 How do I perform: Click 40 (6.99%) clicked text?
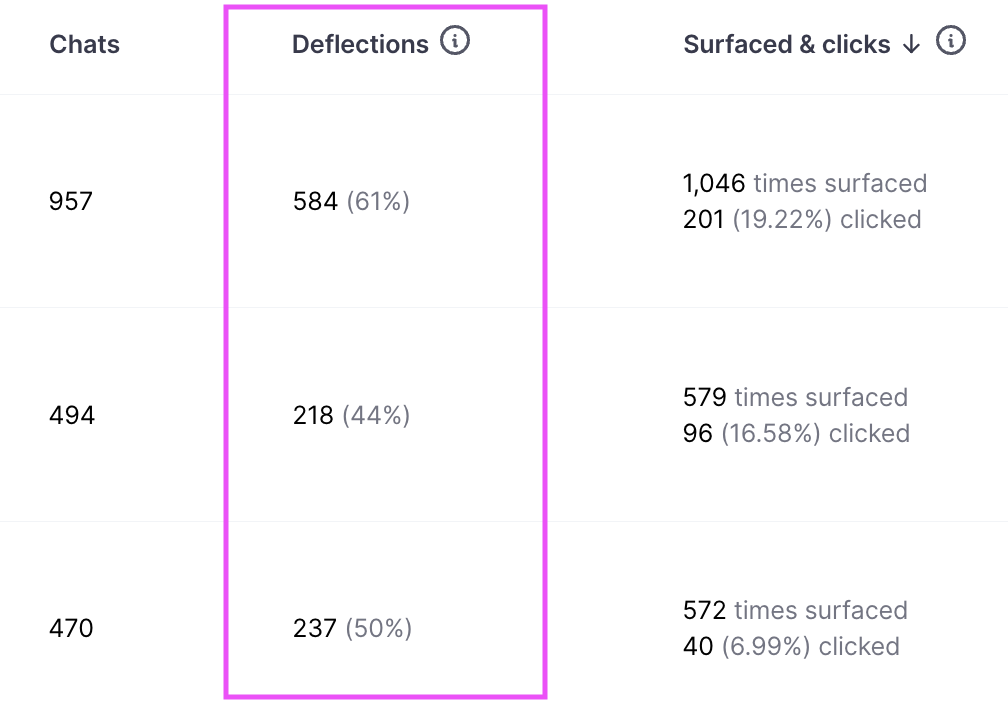791,646
